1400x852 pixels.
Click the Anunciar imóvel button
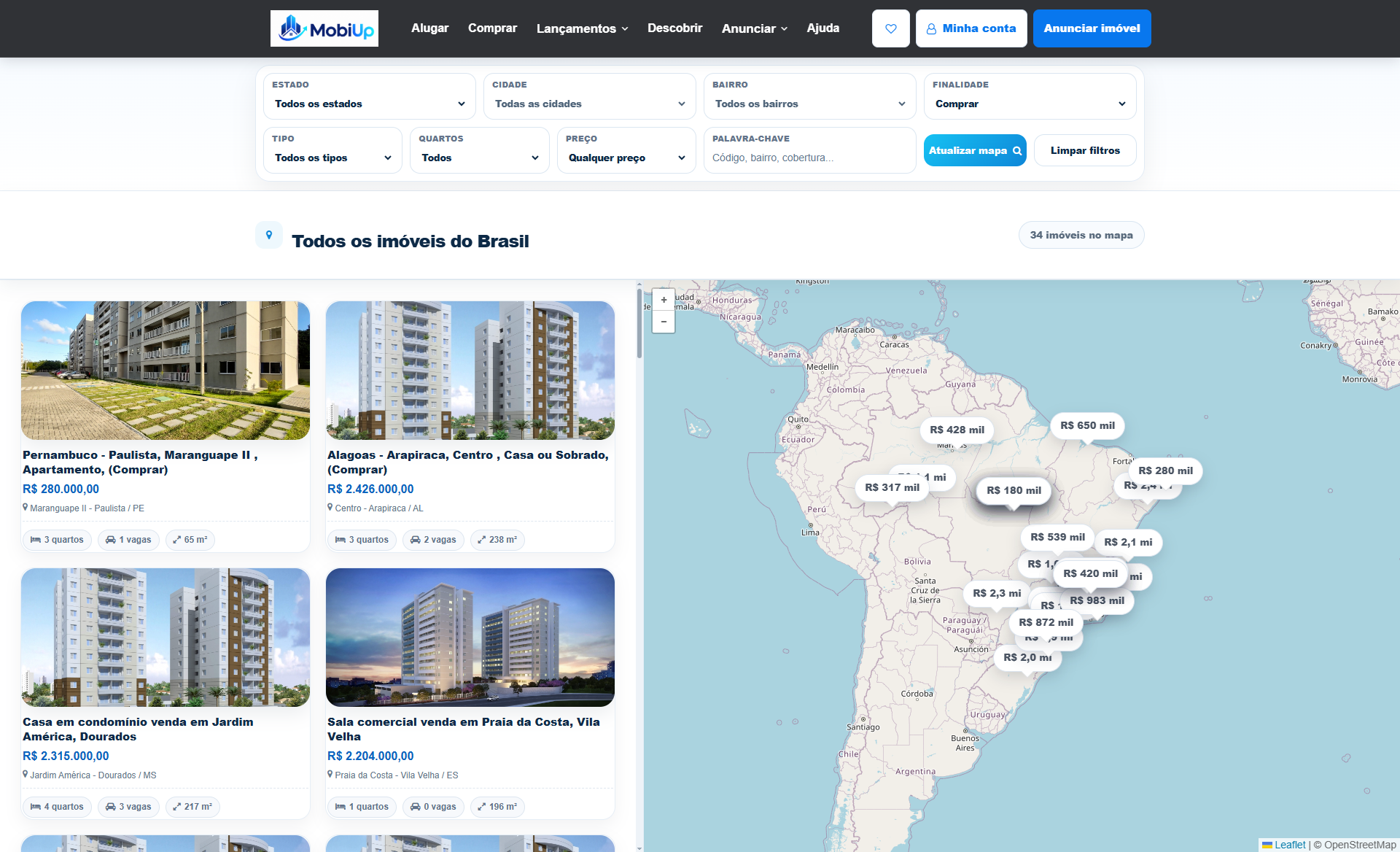click(x=1092, y=28)
